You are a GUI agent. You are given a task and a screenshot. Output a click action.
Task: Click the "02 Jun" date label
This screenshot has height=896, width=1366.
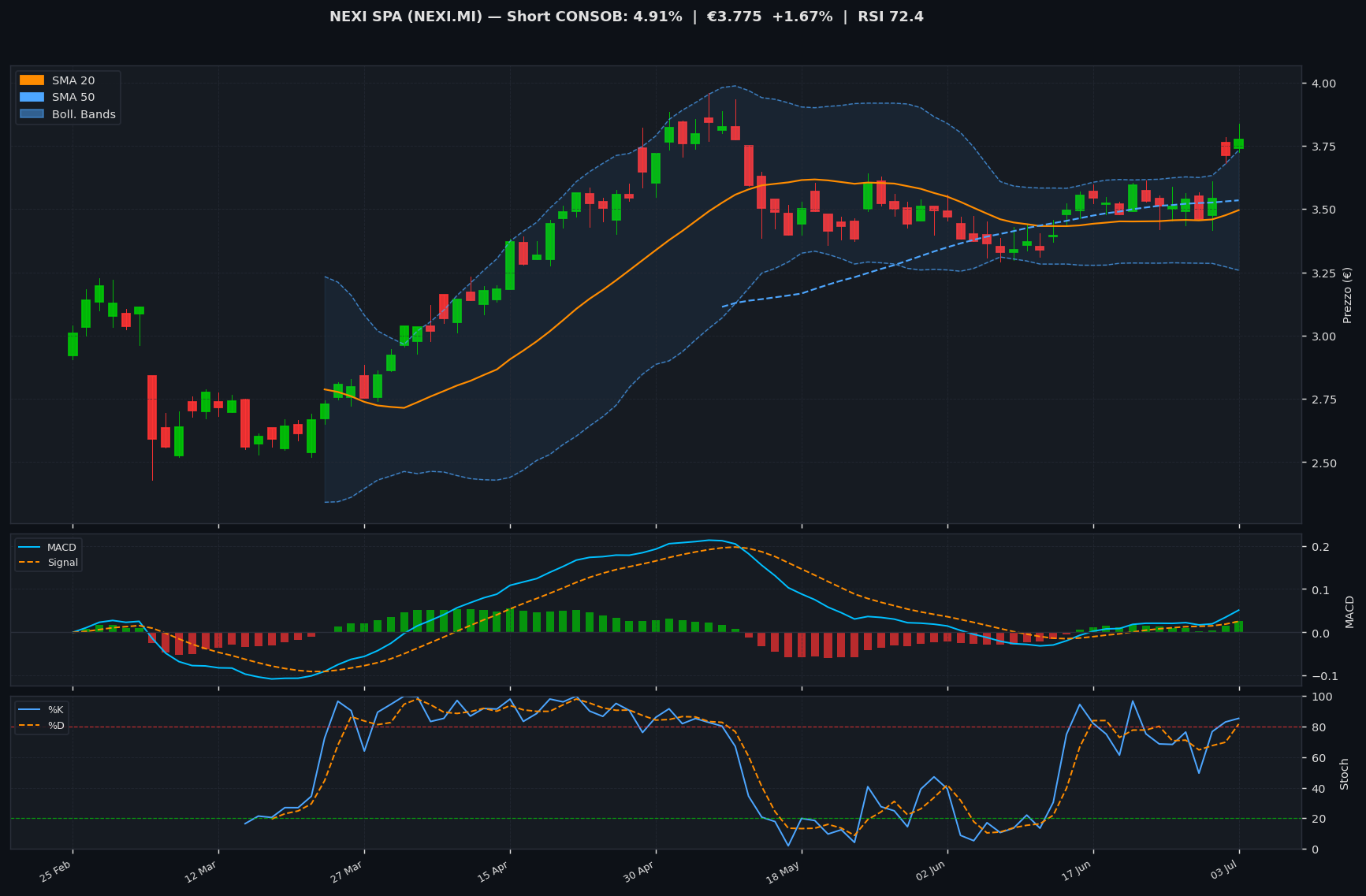click(x=931, y=871)
